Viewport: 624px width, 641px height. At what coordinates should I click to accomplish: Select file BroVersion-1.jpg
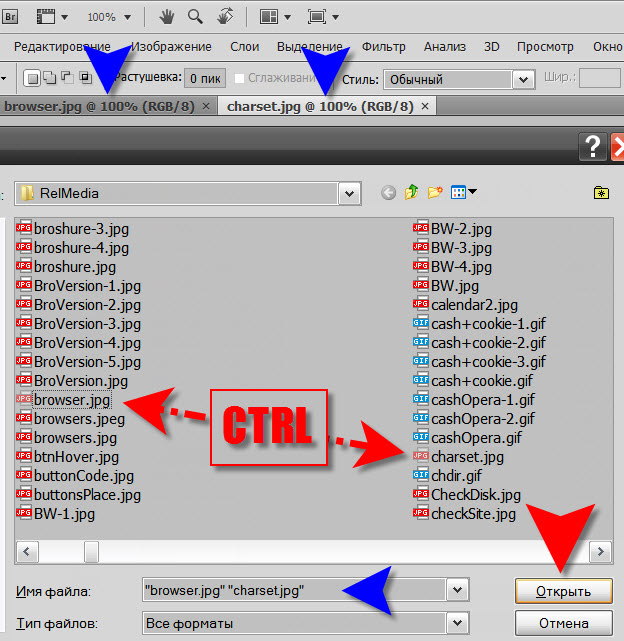click(79, 286)
